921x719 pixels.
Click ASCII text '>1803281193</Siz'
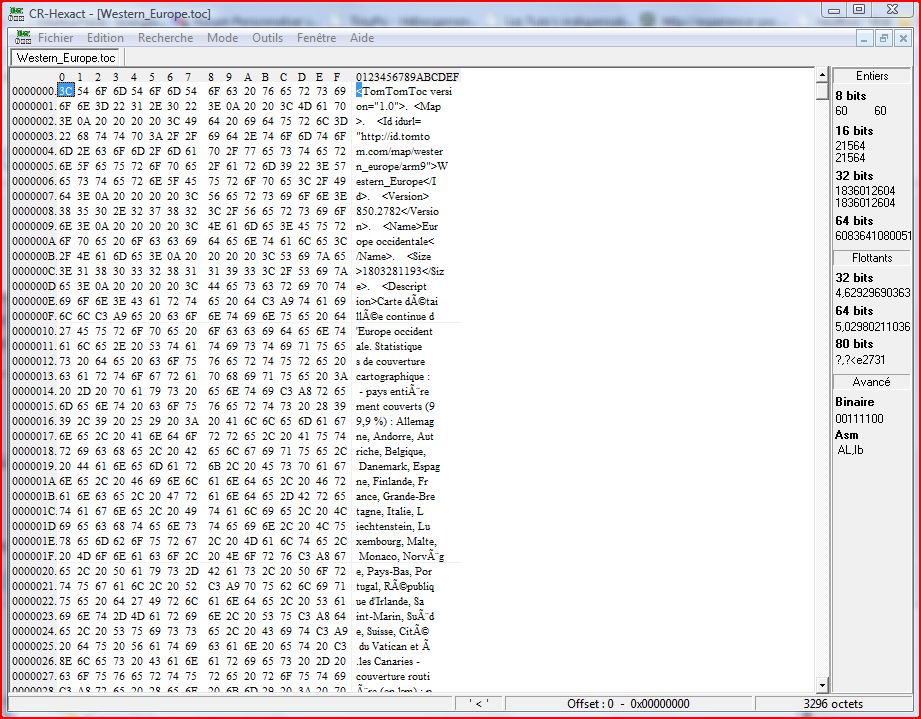(x=400, y=271)
